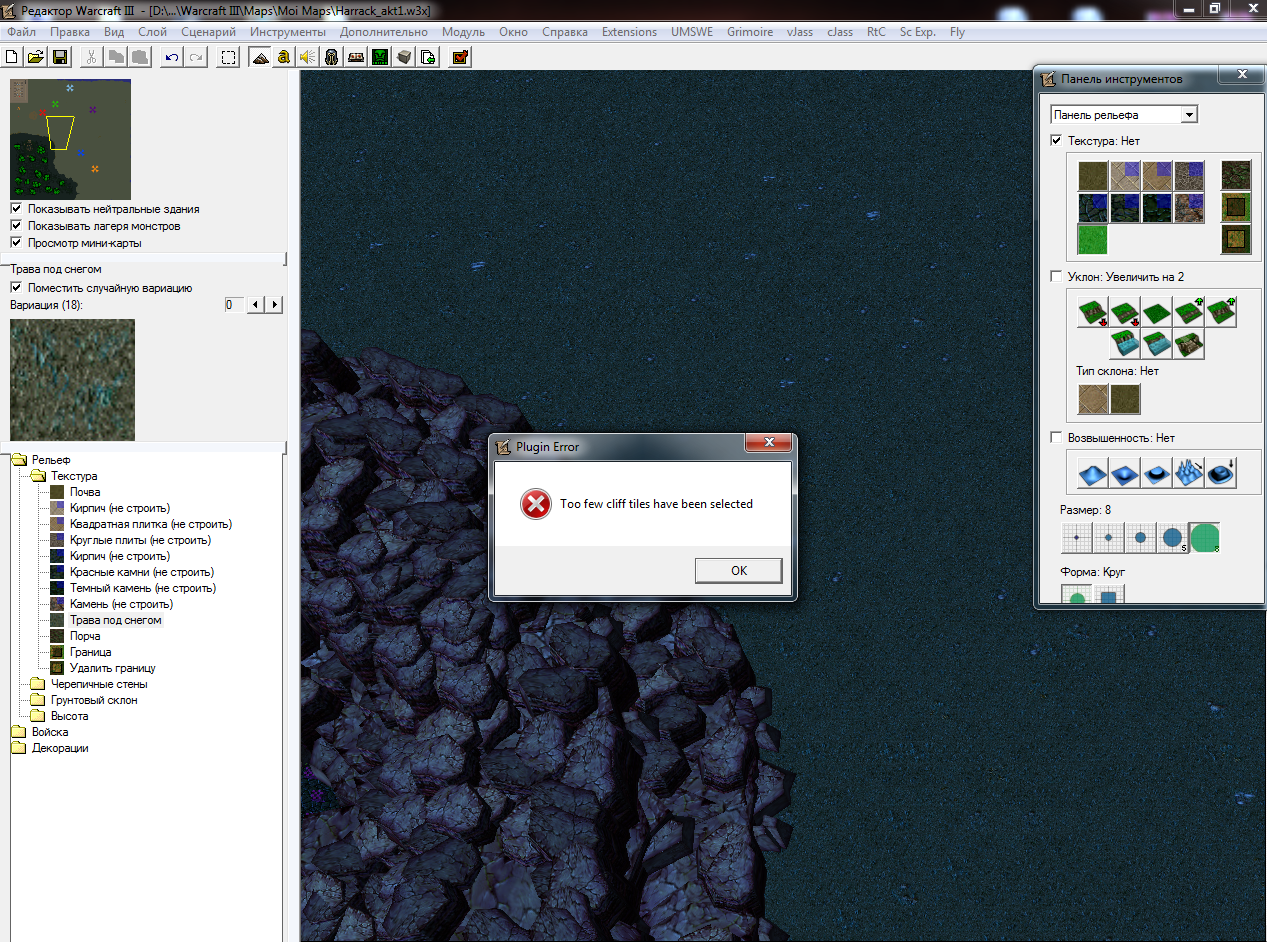1267x942 pixels.
Task: Select 'Трава под снегом' tree item
Action: click(x=116, y=620)
